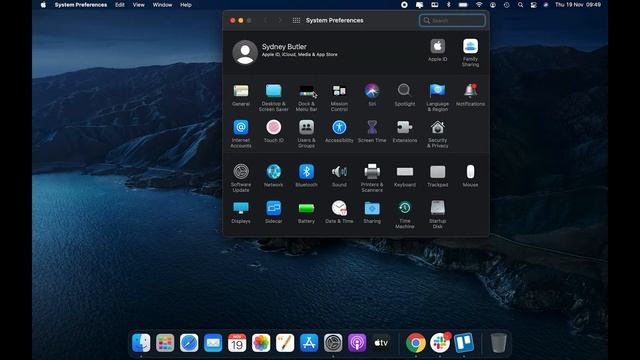
Task: Open General preferences
Action: click(241, 95)
